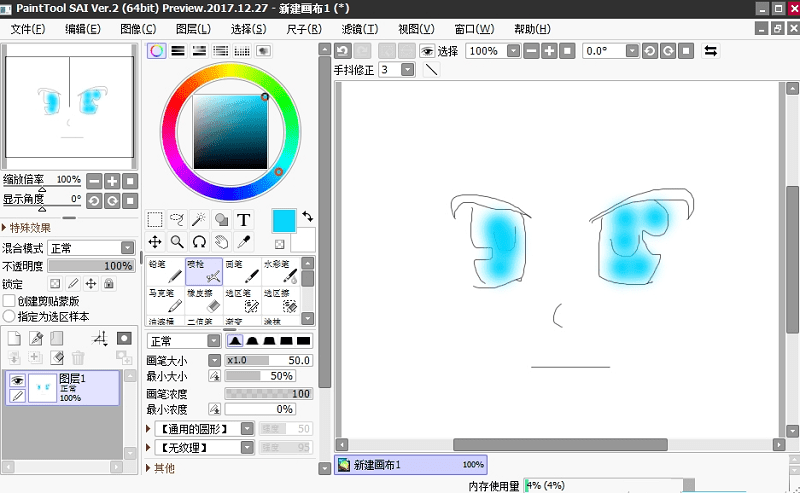Open the 图层(L) menu

(193, 29)
